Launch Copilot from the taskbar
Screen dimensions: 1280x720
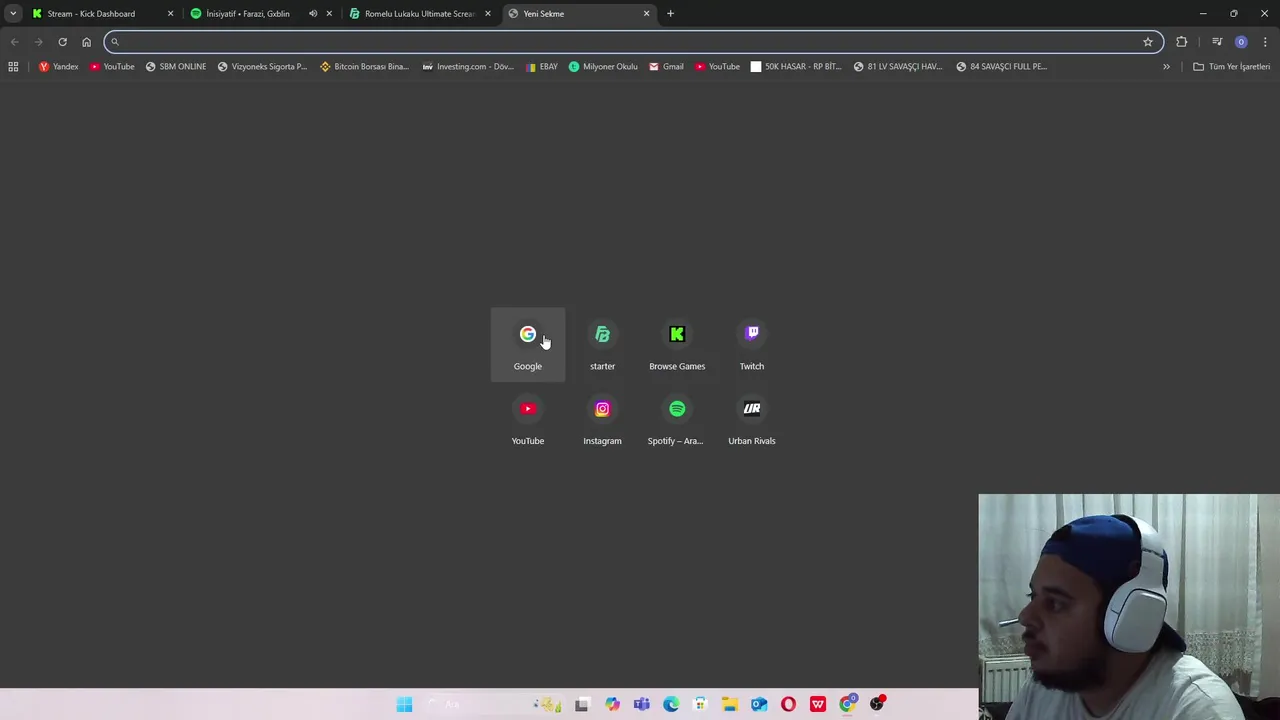click(612, 704)
